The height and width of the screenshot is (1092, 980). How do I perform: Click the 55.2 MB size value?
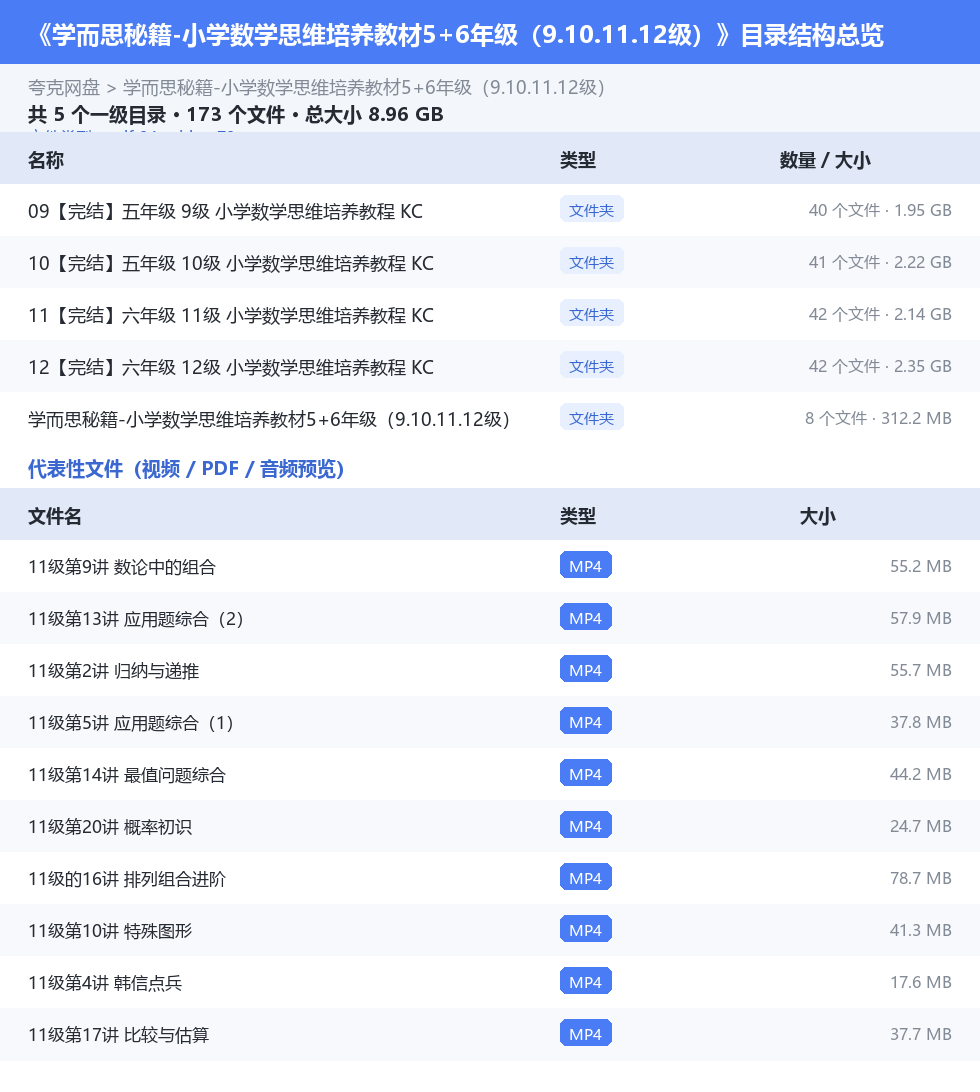(921, 566)
